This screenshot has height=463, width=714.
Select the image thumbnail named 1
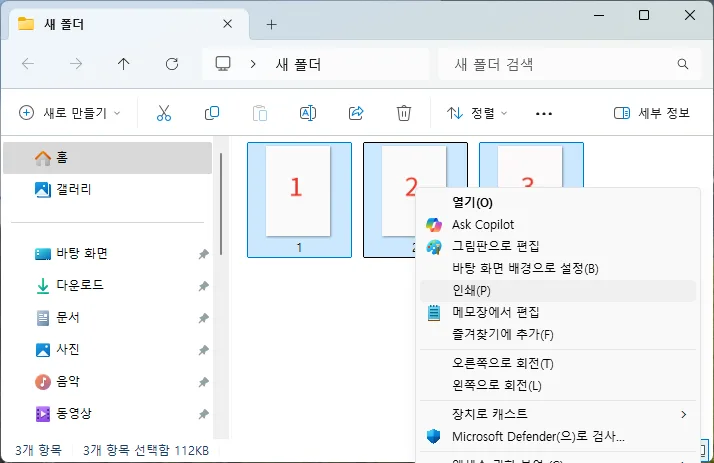pyautogui.click(x=299, y=200)
